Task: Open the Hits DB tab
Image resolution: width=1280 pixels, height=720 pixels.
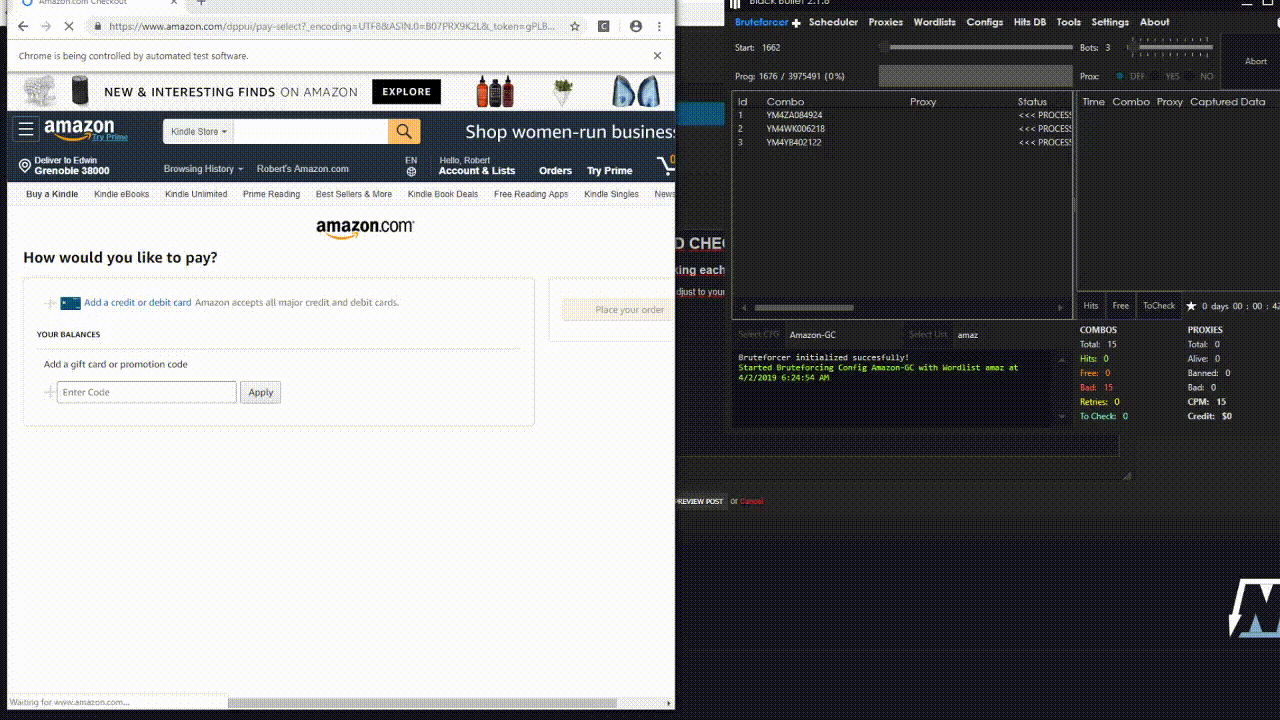Action: click(1029, 22)
